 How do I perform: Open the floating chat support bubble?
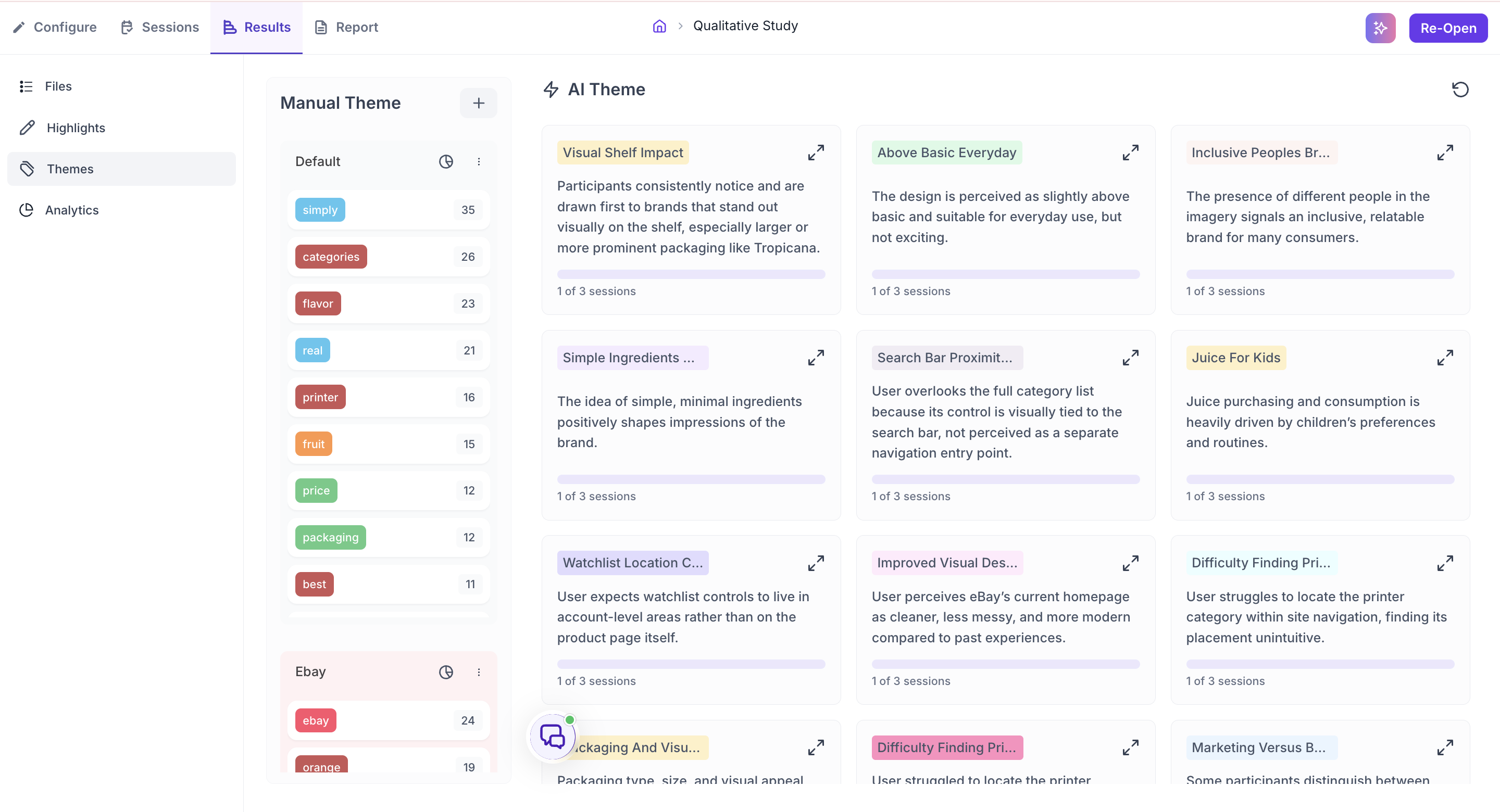pos(552,737)
